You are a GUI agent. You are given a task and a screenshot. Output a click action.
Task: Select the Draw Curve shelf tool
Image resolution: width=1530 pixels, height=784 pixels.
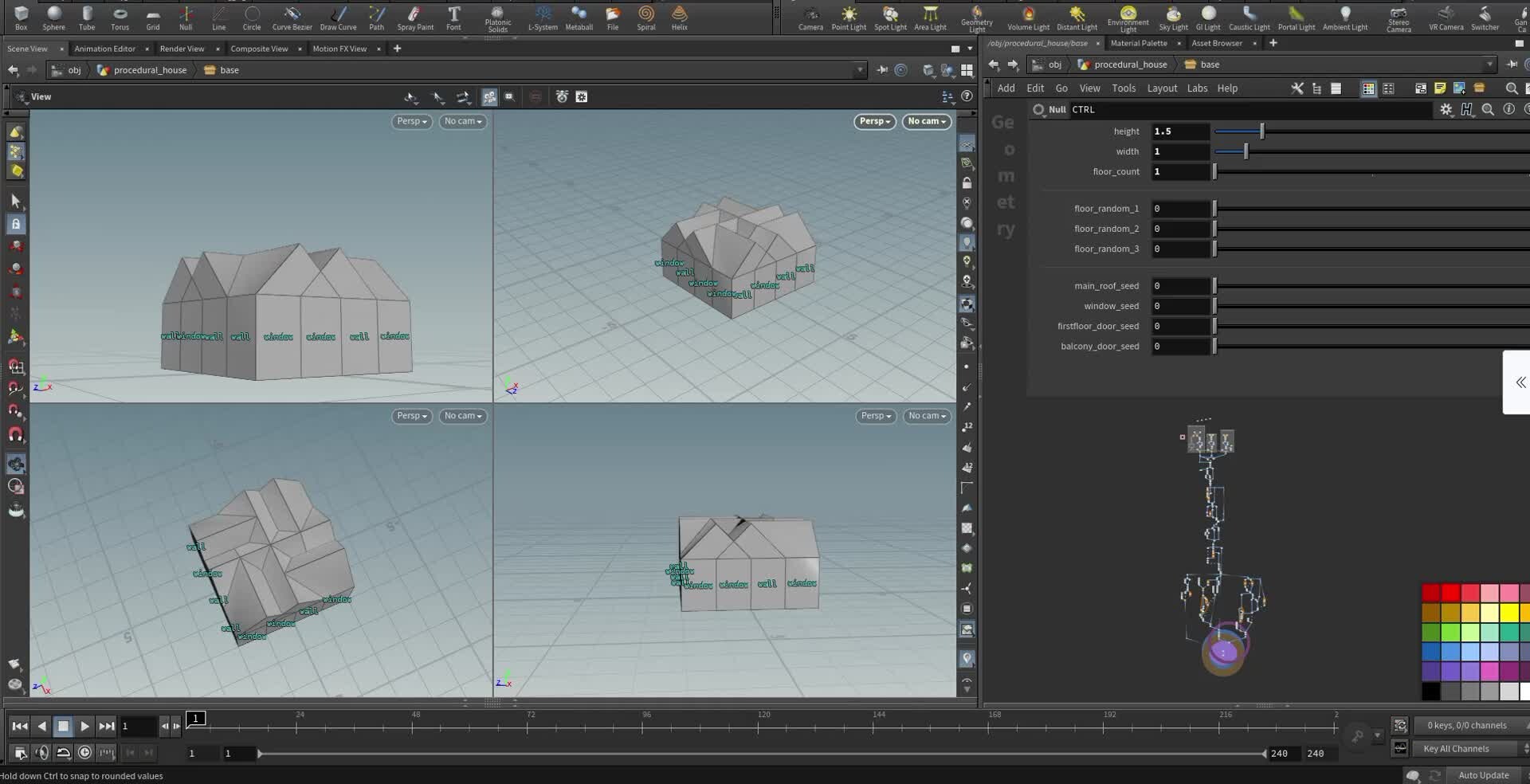(338, 18)
